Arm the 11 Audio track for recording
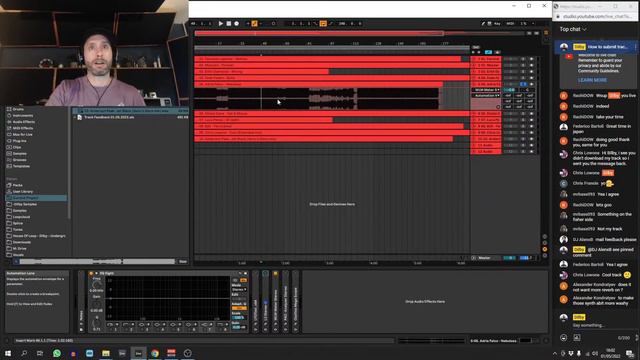The width and height of the screenshot is (640, 360). (531, 145)
